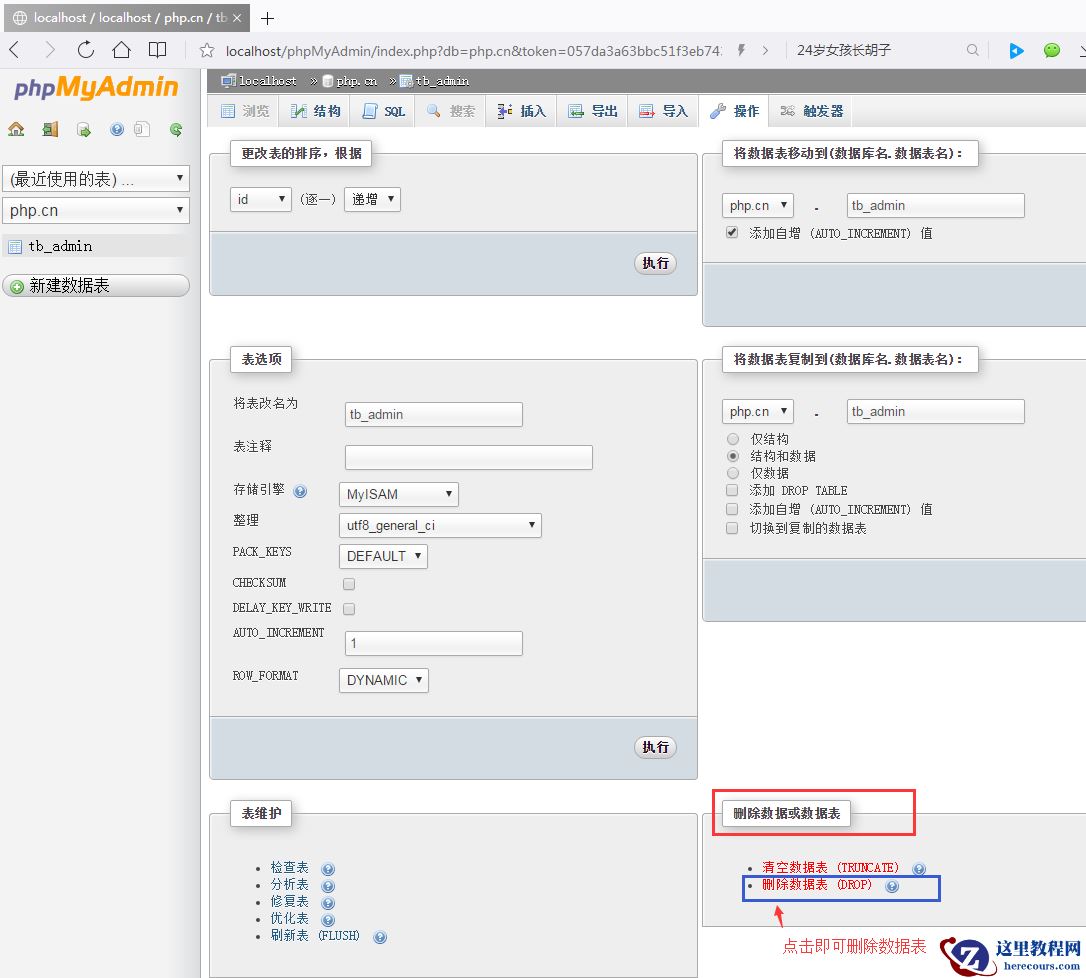Image resolution: width=1086 pixels, height=978 pixels.
Task: Open help icon beside 存储引擎
Action: coord(300,492)
